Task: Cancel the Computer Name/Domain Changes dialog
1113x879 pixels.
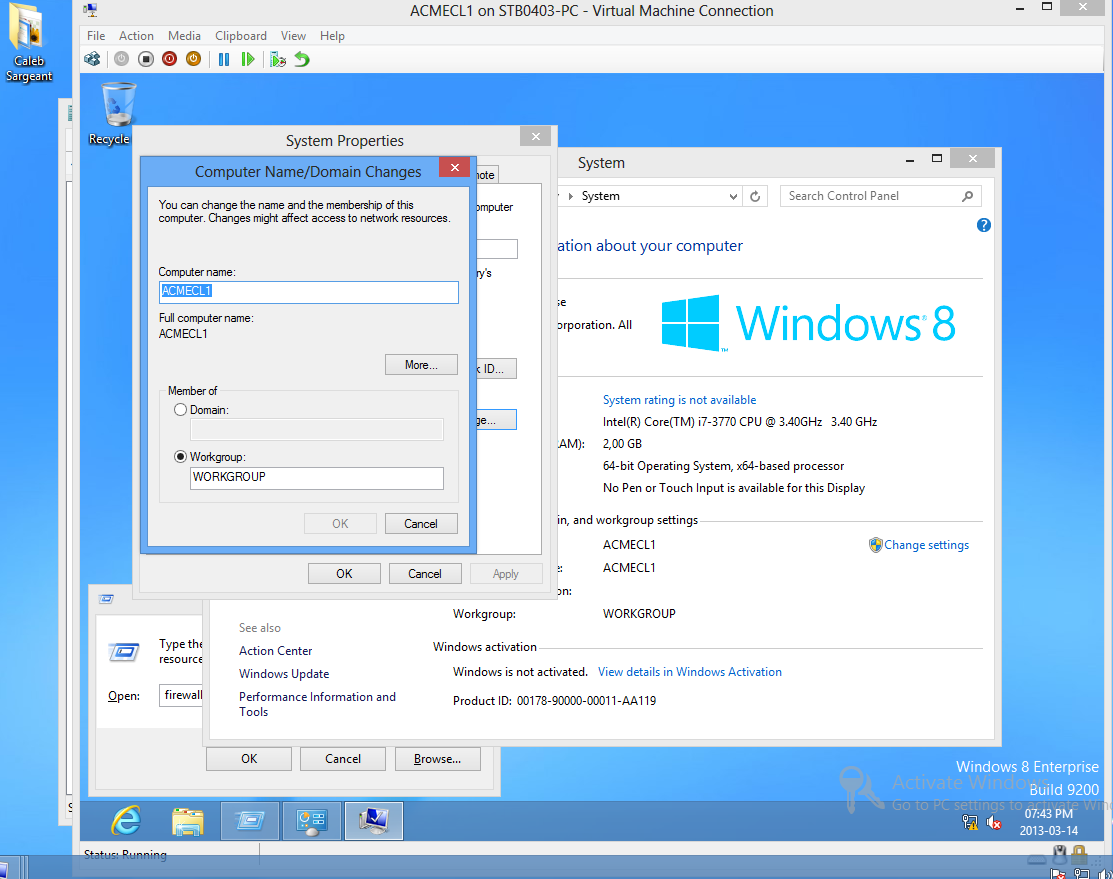Action: pyautogui.click(x=421, y=524)
